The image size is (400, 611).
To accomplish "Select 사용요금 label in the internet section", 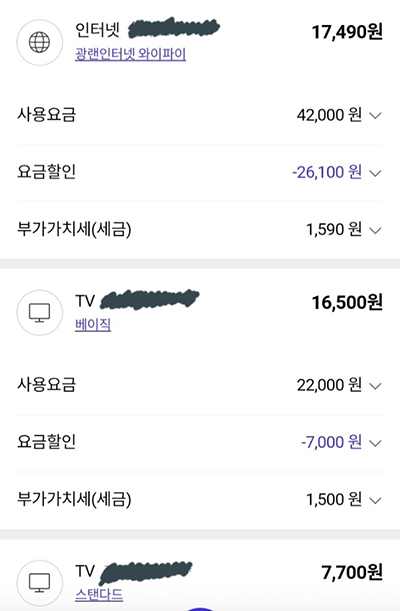I will click(46, 115).
